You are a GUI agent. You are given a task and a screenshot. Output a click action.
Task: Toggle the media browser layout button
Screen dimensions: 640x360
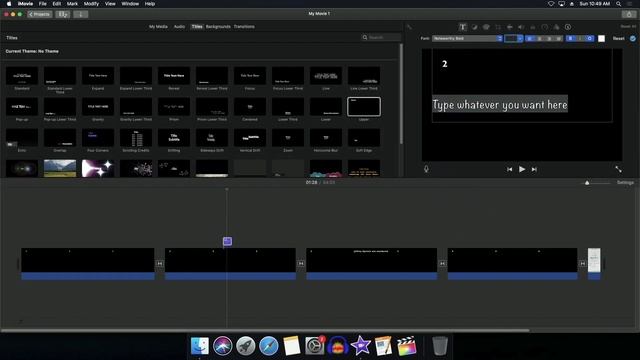click(62, 14)
